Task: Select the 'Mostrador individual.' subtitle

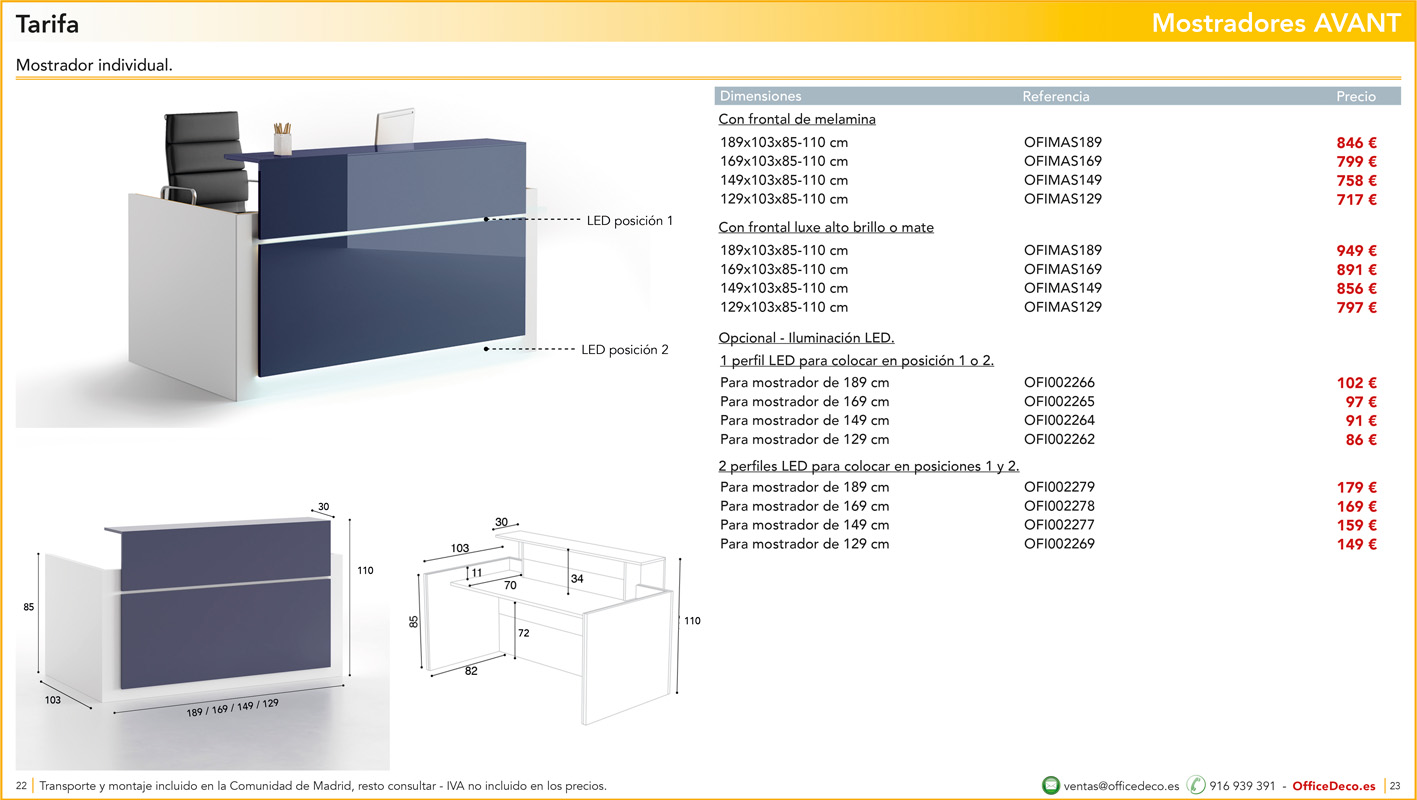Action: (x=95, y=65)
